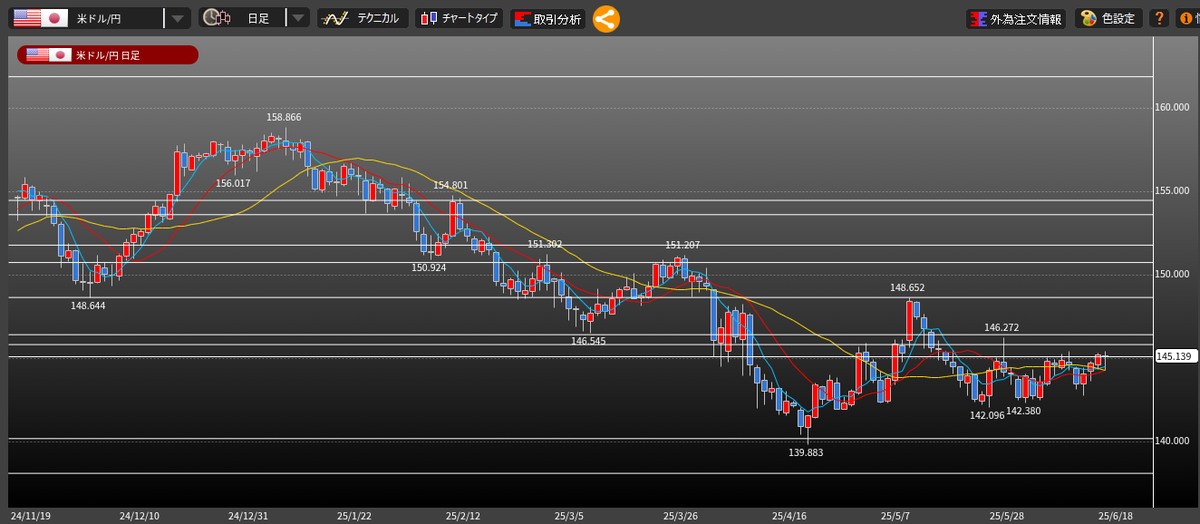
Task: Click the 140.000 price axis label
Action: (x=1172, y=440)
